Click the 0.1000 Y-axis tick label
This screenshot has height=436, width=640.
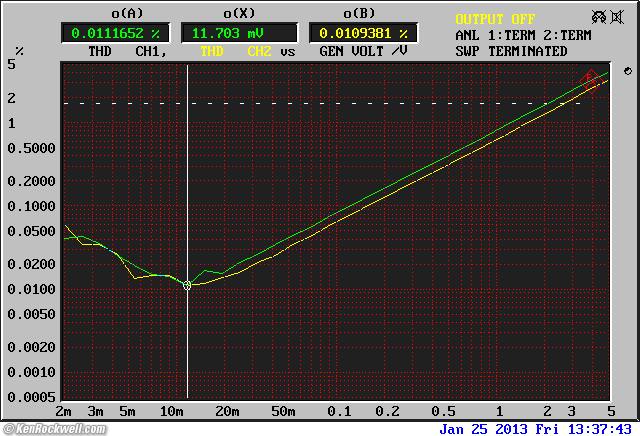31,207
